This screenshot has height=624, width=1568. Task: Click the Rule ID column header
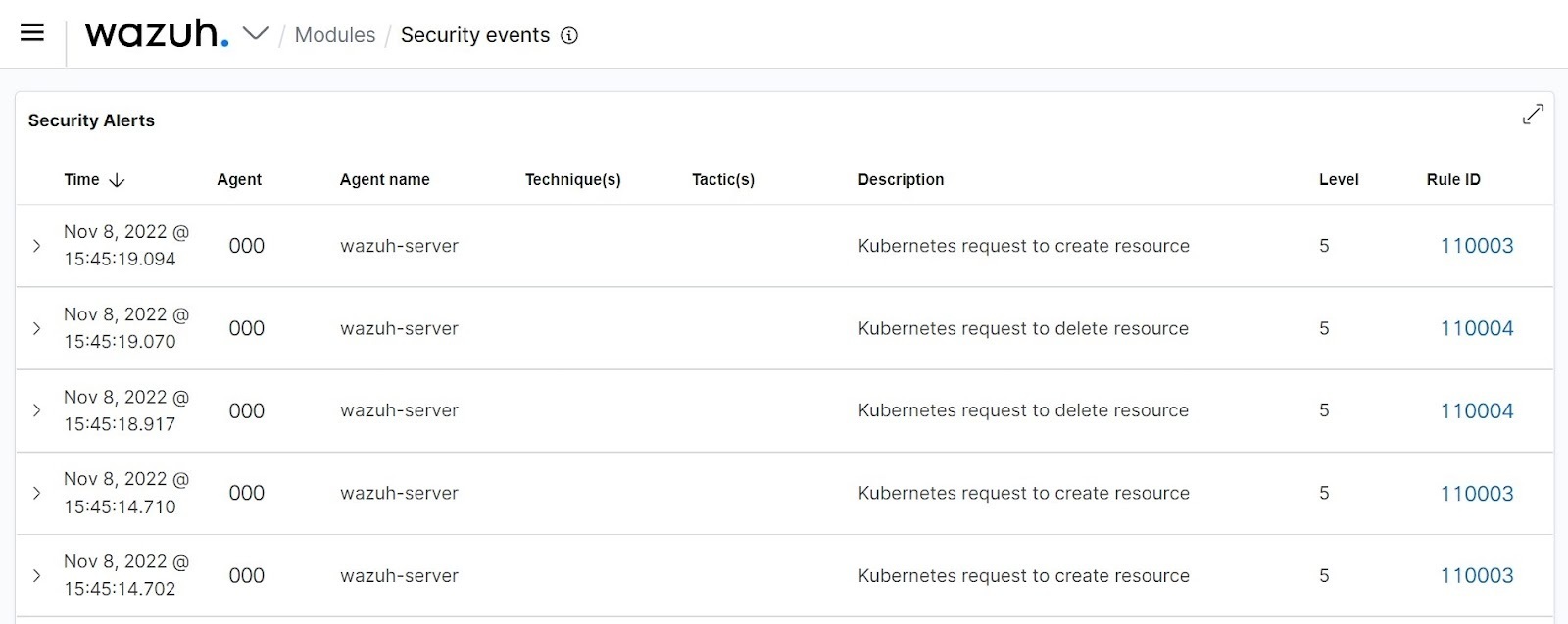click(x=1453, y=180)
